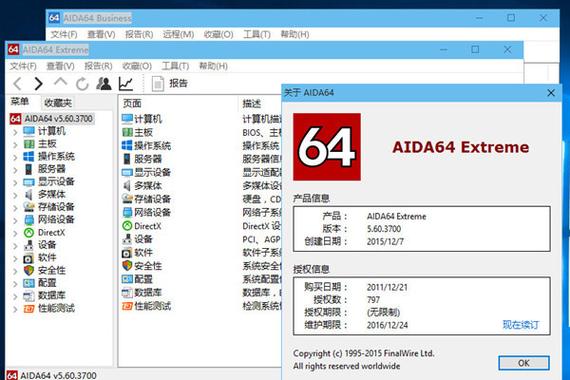Click the 现在续订 renew link
Viewport: 570px width, 380px height.
521,325
